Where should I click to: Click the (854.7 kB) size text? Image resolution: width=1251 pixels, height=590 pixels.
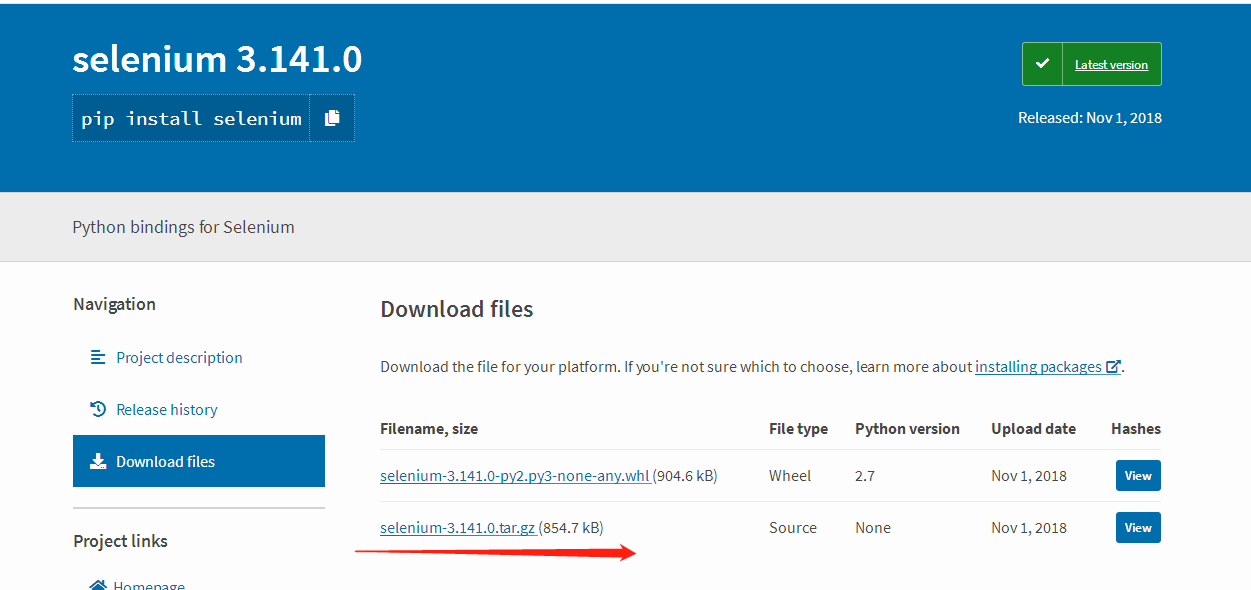coord(572,528)
